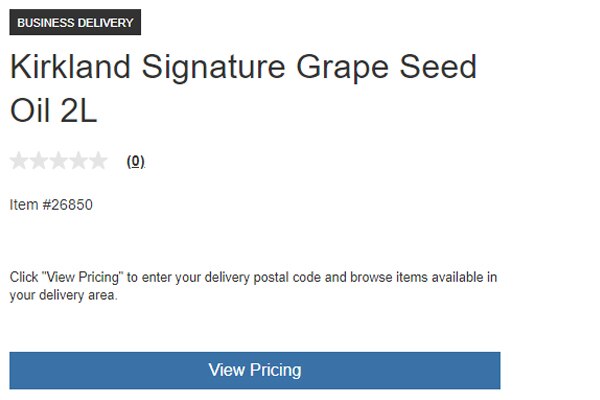
Task: Select the fifth rating star
Action: (x=98, y=161)
